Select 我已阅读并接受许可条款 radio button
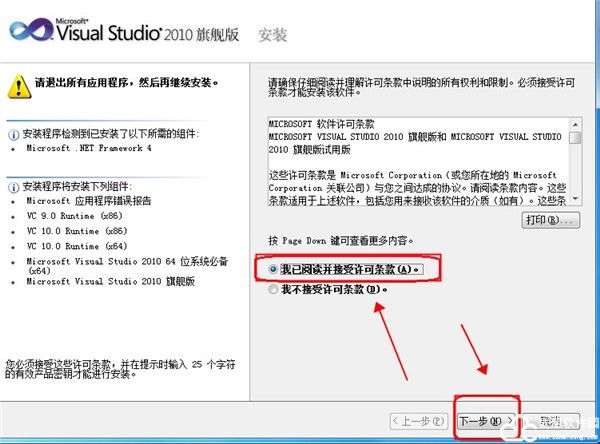 pos(272,269)
